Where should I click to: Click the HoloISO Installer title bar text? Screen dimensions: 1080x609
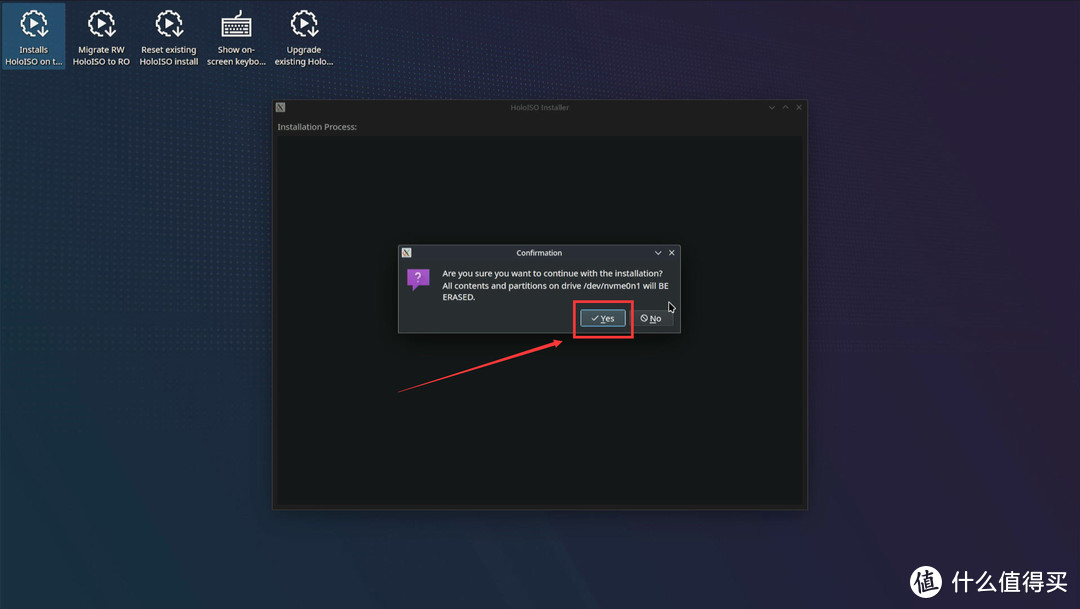point(539,107)
